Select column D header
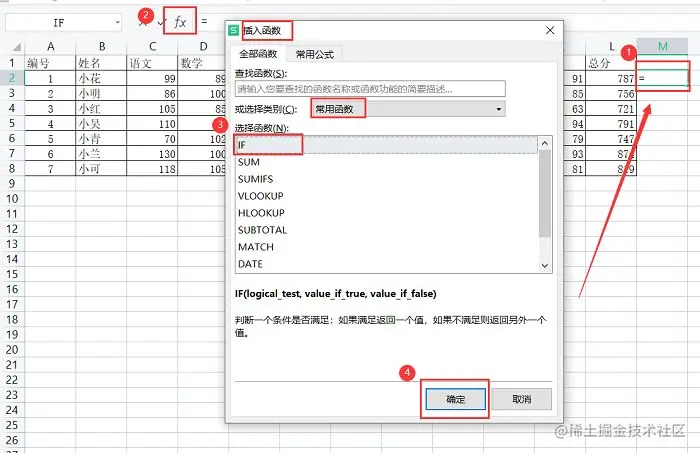Screen dimensions: 700x453 coord(203,46)
